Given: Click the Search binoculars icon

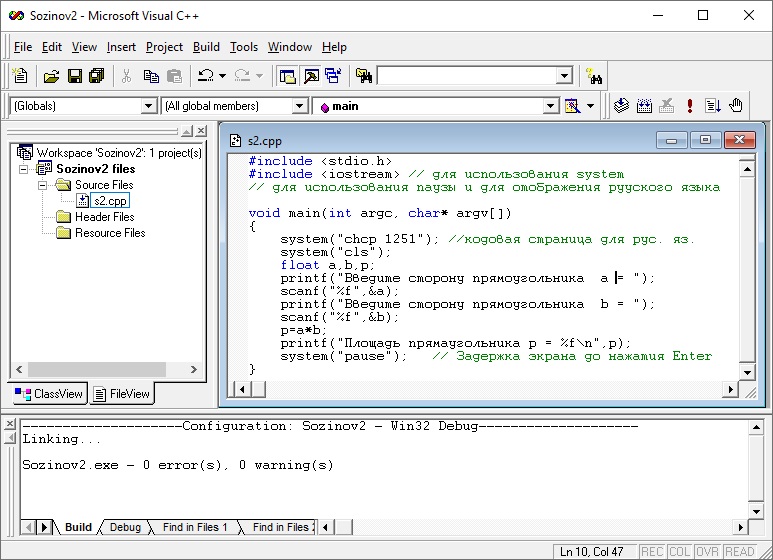Looking at the screenshot, I should 594,76.
